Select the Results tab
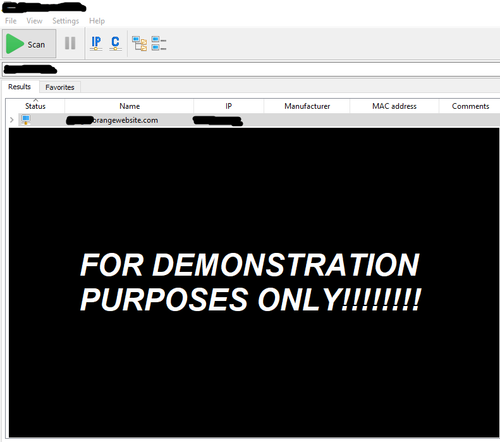 [20, 87]
